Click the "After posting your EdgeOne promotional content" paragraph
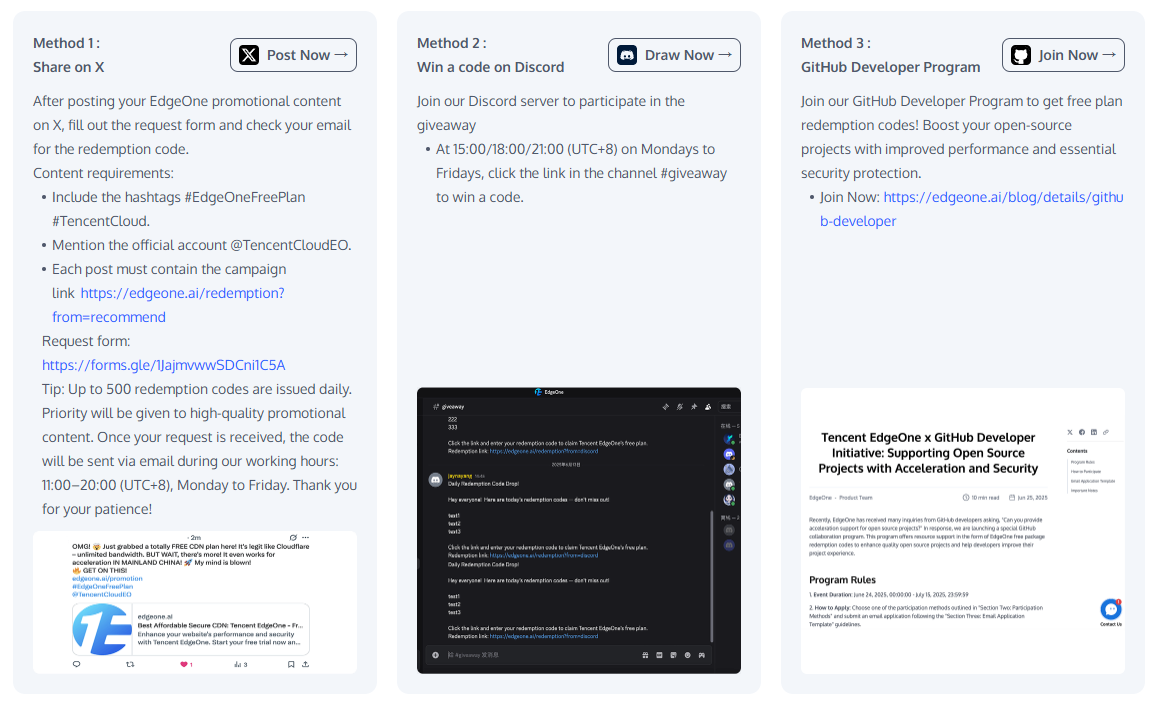The width and height of the screenshot is (1156, 705). pyautogui.click(x=192, y=125)
